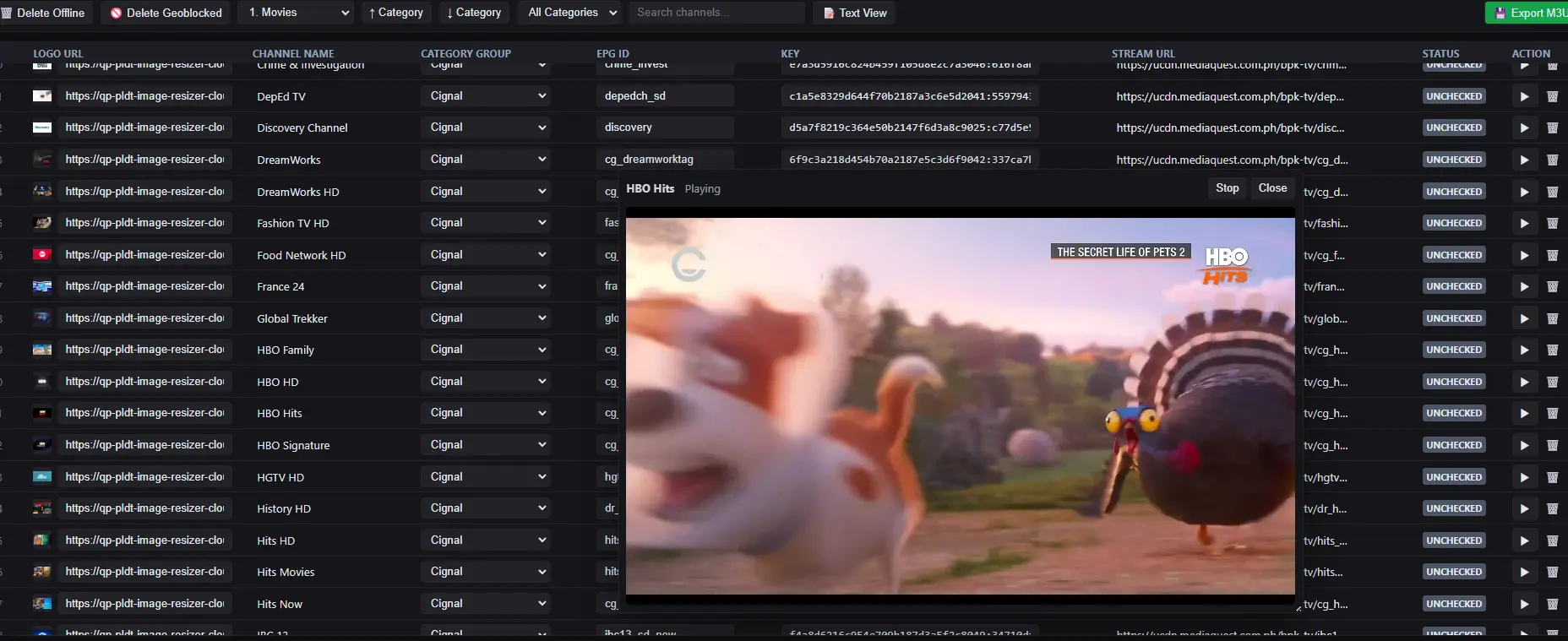The width and height of the screenshot is (1568, 641).
Task: Expand France 24 category group dropdown
Action: pos(486,286)
